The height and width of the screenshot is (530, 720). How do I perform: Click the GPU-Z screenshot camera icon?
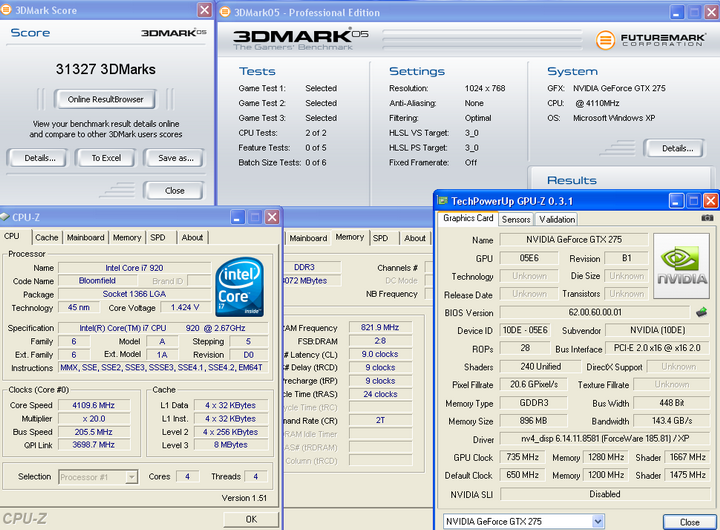tap(707, 218)
